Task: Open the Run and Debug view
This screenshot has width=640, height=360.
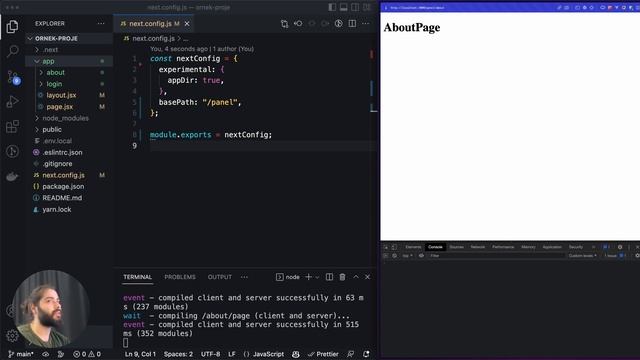Action: click(x=12, y=102)
